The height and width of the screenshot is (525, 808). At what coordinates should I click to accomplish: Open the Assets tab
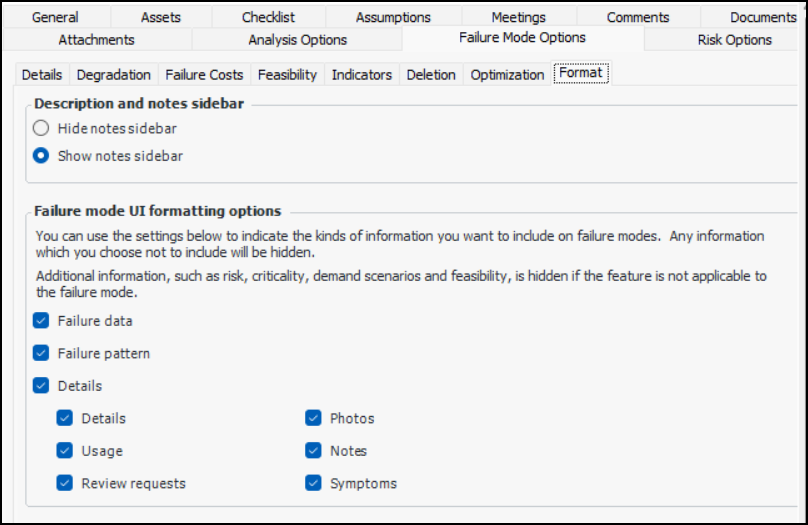161,17
